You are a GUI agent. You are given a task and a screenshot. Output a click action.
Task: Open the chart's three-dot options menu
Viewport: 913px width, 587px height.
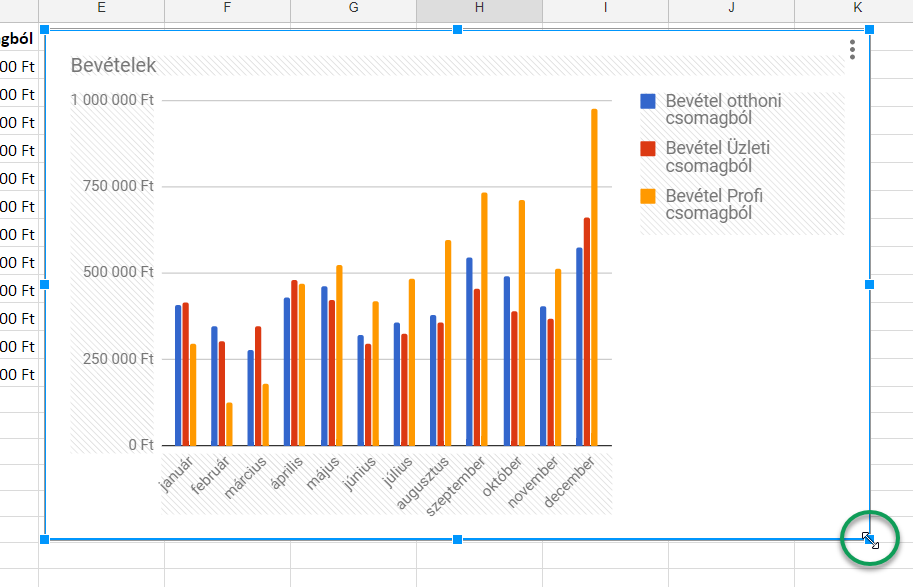[851, 50]
